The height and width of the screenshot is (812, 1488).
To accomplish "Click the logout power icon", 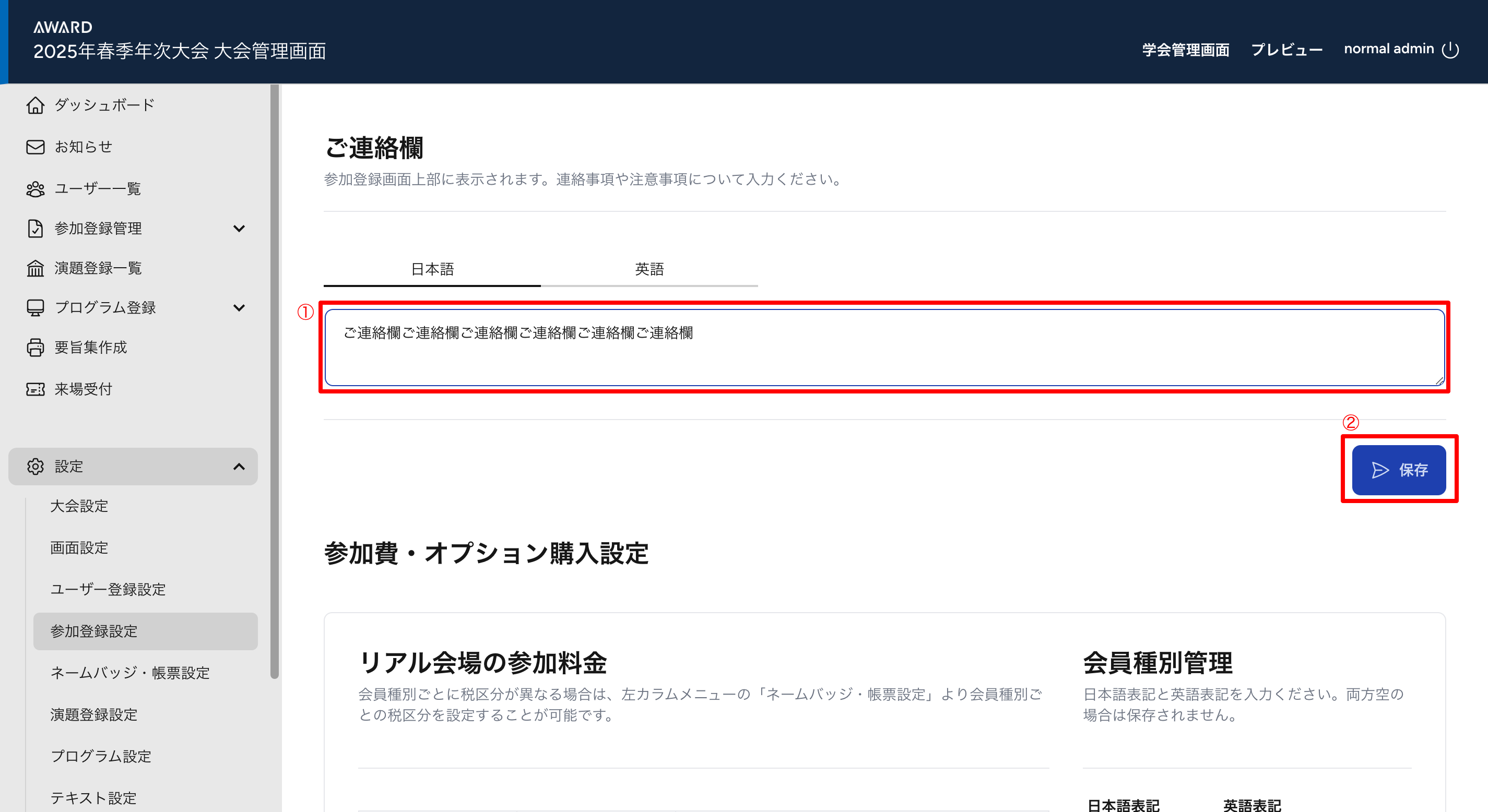I will [1450, 50].
